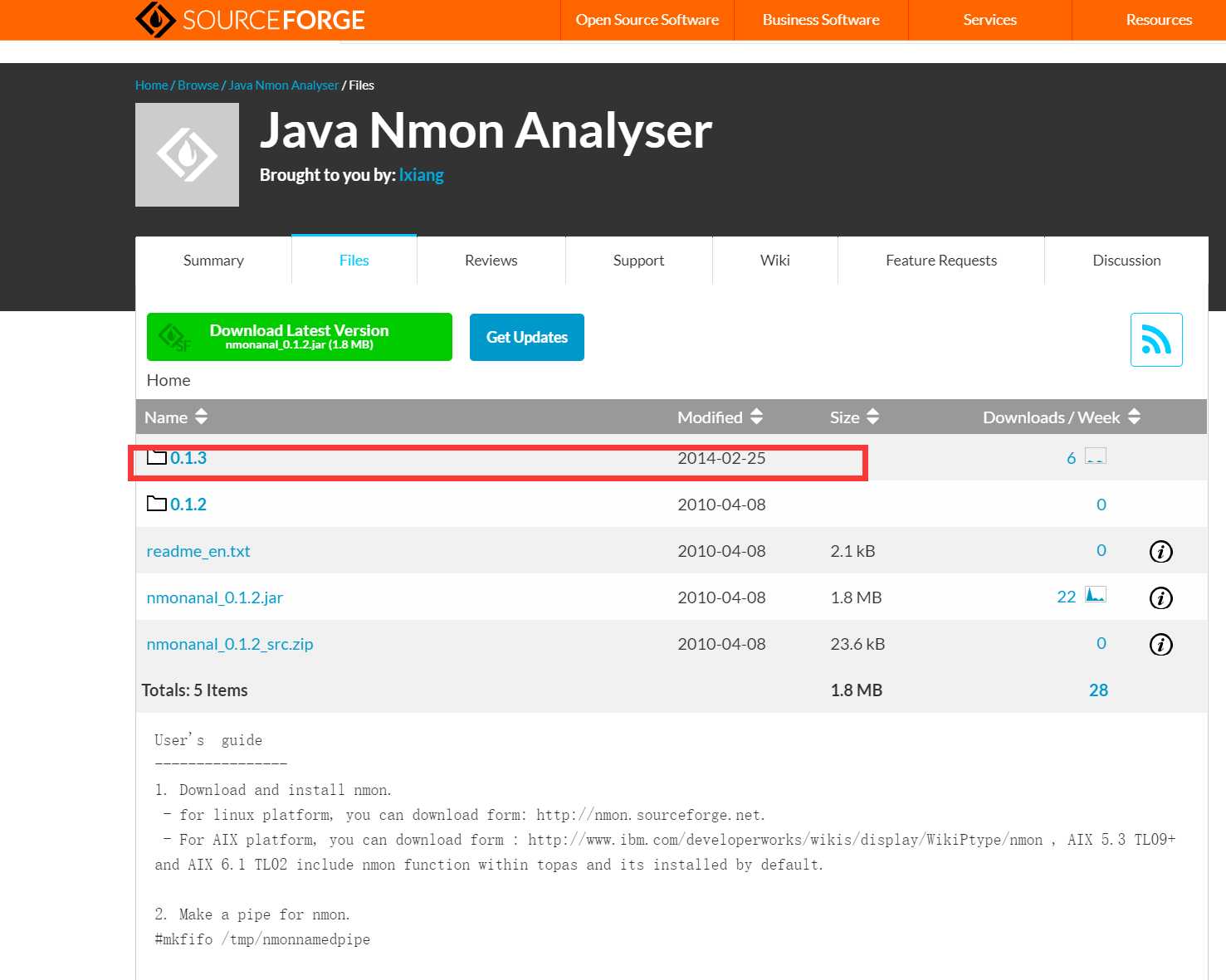Switch to the Support tab

(638, 261)
